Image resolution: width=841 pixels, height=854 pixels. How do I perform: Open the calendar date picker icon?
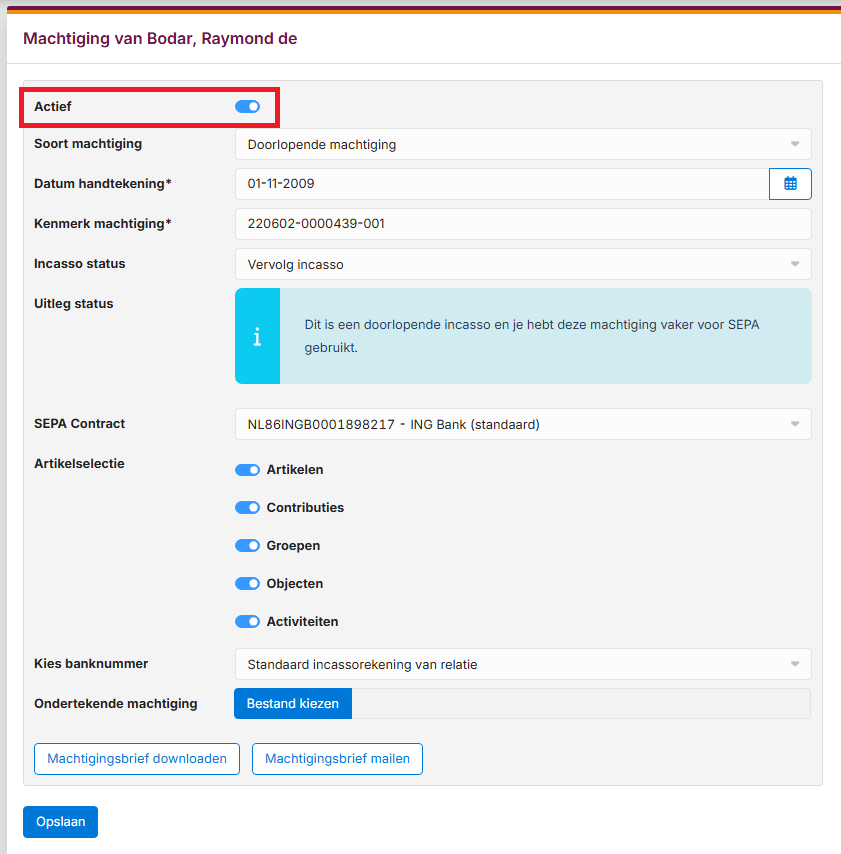pyautogui.click(x=790, y=184)
